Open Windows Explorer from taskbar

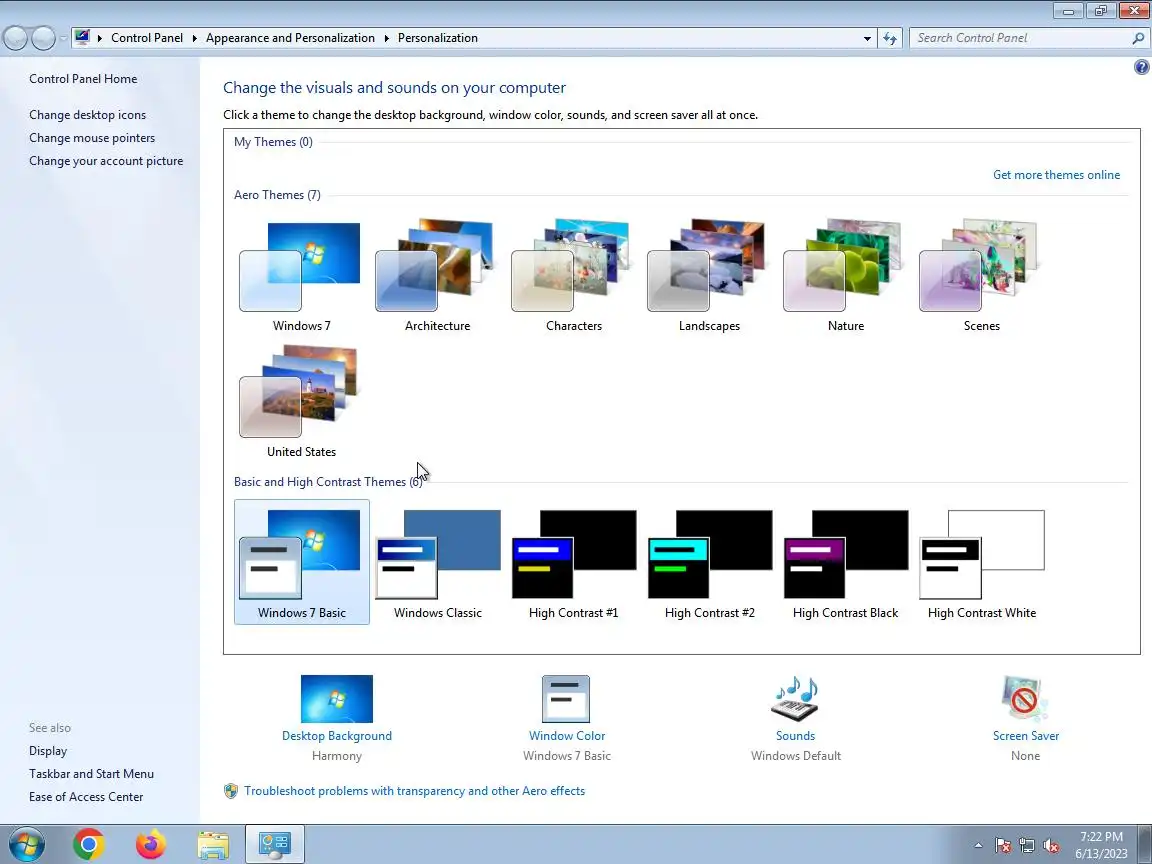click(213, 844)
